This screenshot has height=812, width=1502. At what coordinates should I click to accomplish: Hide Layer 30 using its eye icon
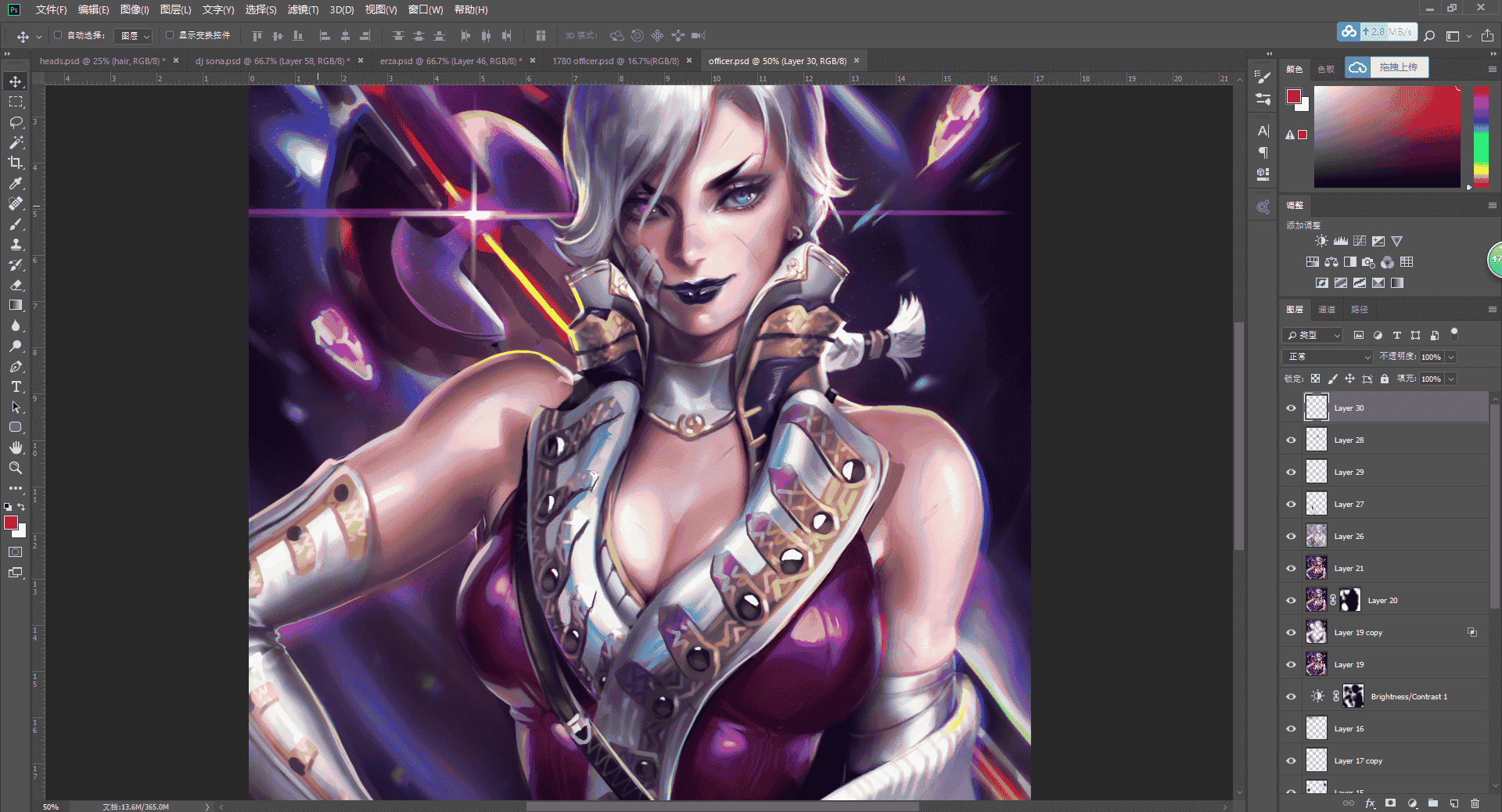click(x=1291, y=408)
